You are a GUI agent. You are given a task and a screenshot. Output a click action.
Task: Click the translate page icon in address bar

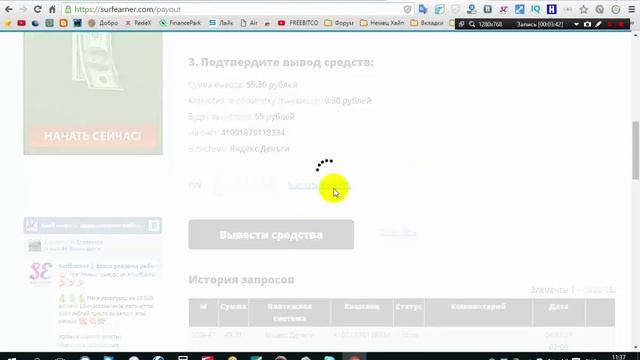(423, 9)
